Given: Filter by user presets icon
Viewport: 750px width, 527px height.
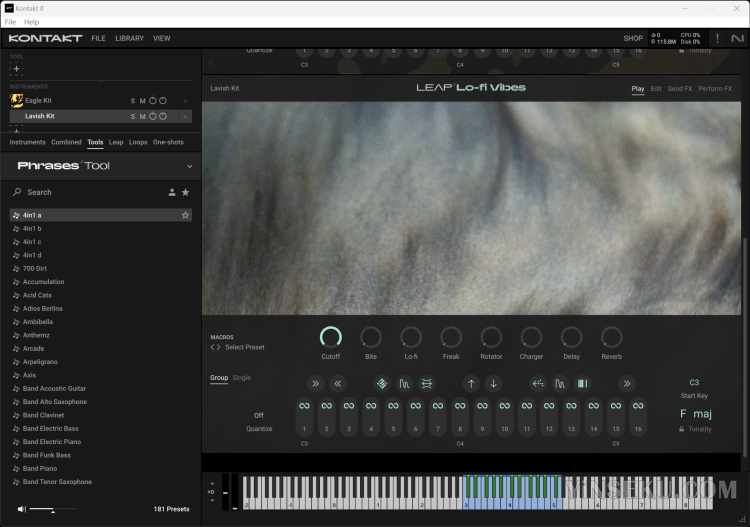Looking at the screenshot, I should tap(172, 192).
